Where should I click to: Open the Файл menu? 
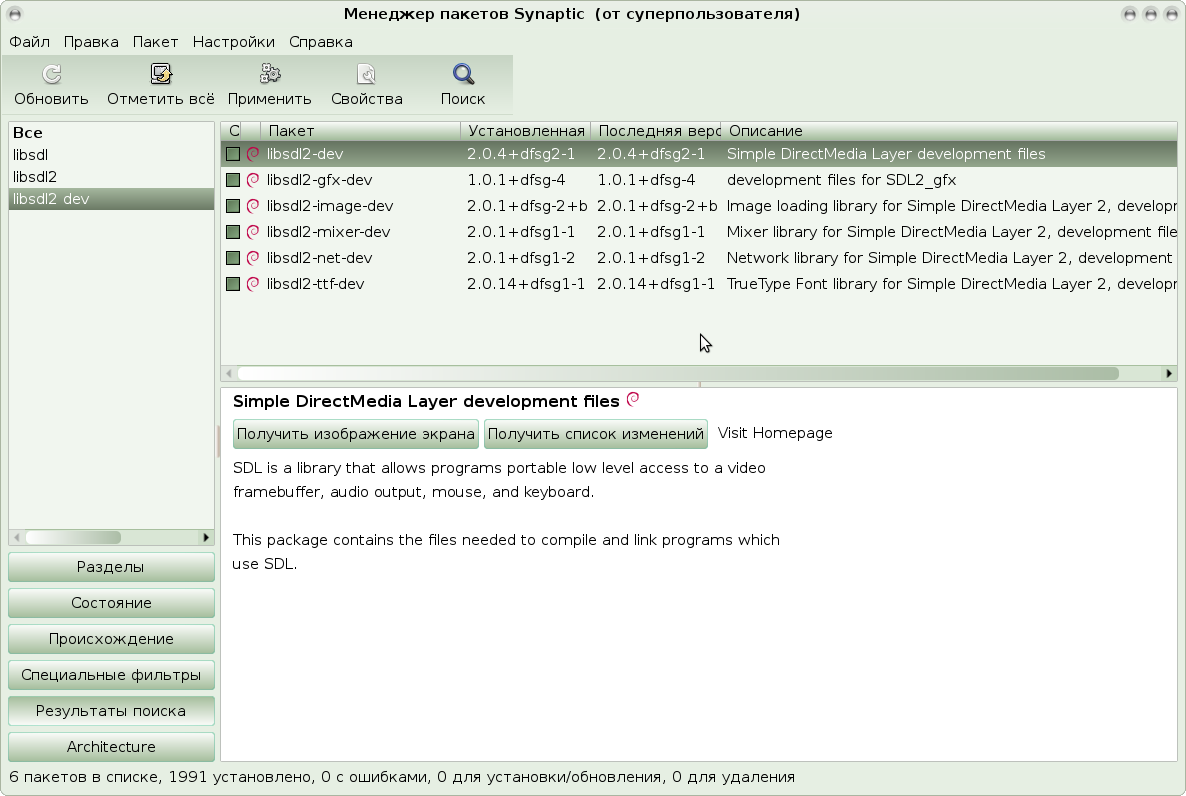29,42
